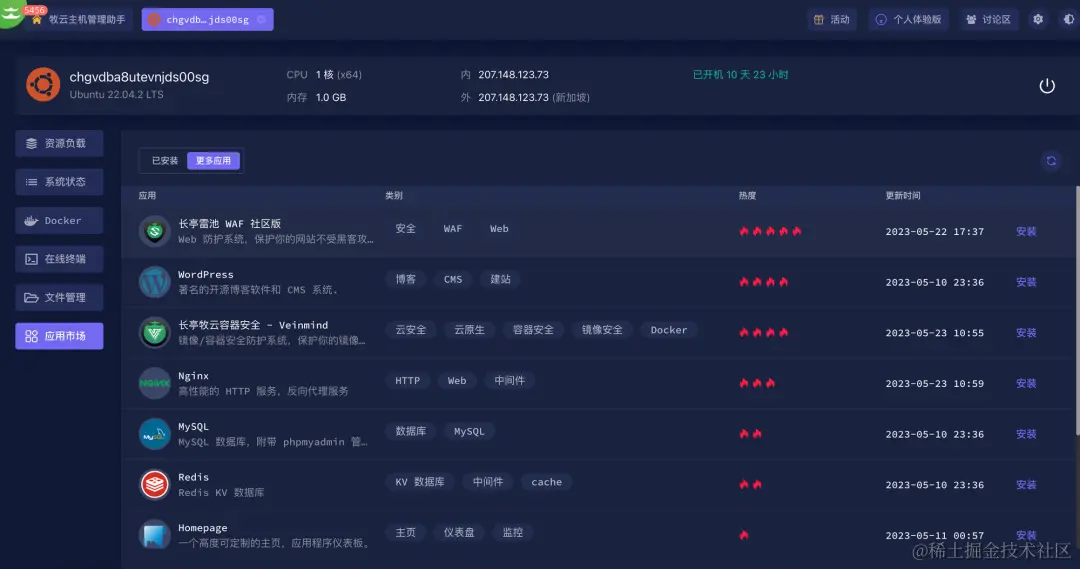Click the 容器安全 tag

[x=533, y=330]
